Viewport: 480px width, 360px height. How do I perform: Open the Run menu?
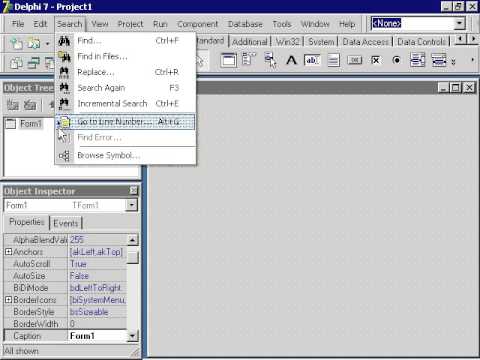(x=160, y=24)
